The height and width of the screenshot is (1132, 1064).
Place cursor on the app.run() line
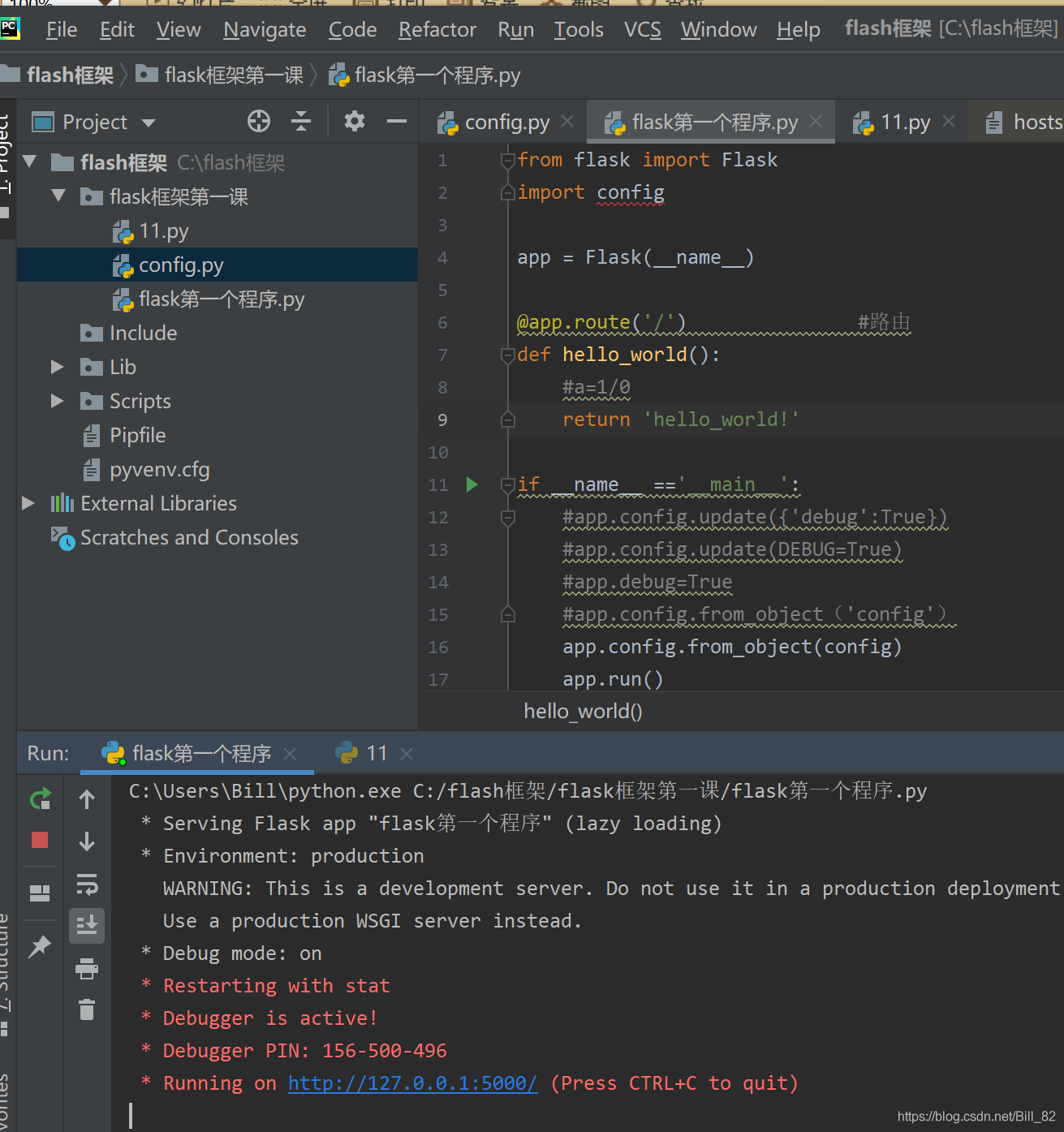point(613,679)
